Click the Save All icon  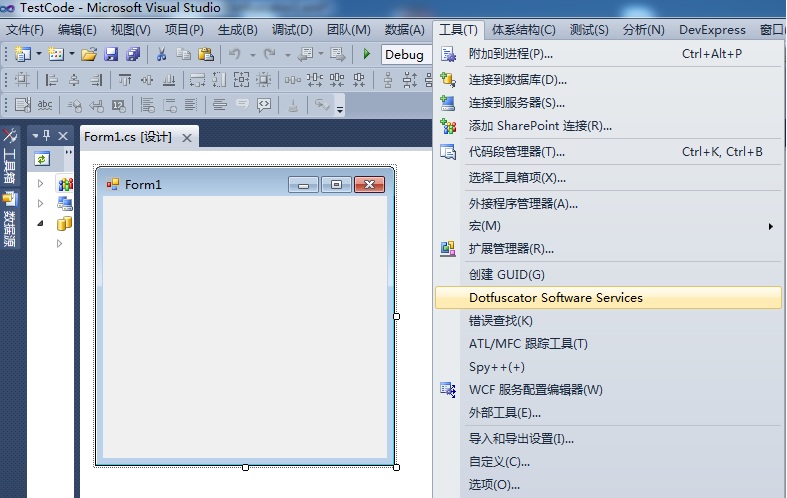click(x=133, y=54)
